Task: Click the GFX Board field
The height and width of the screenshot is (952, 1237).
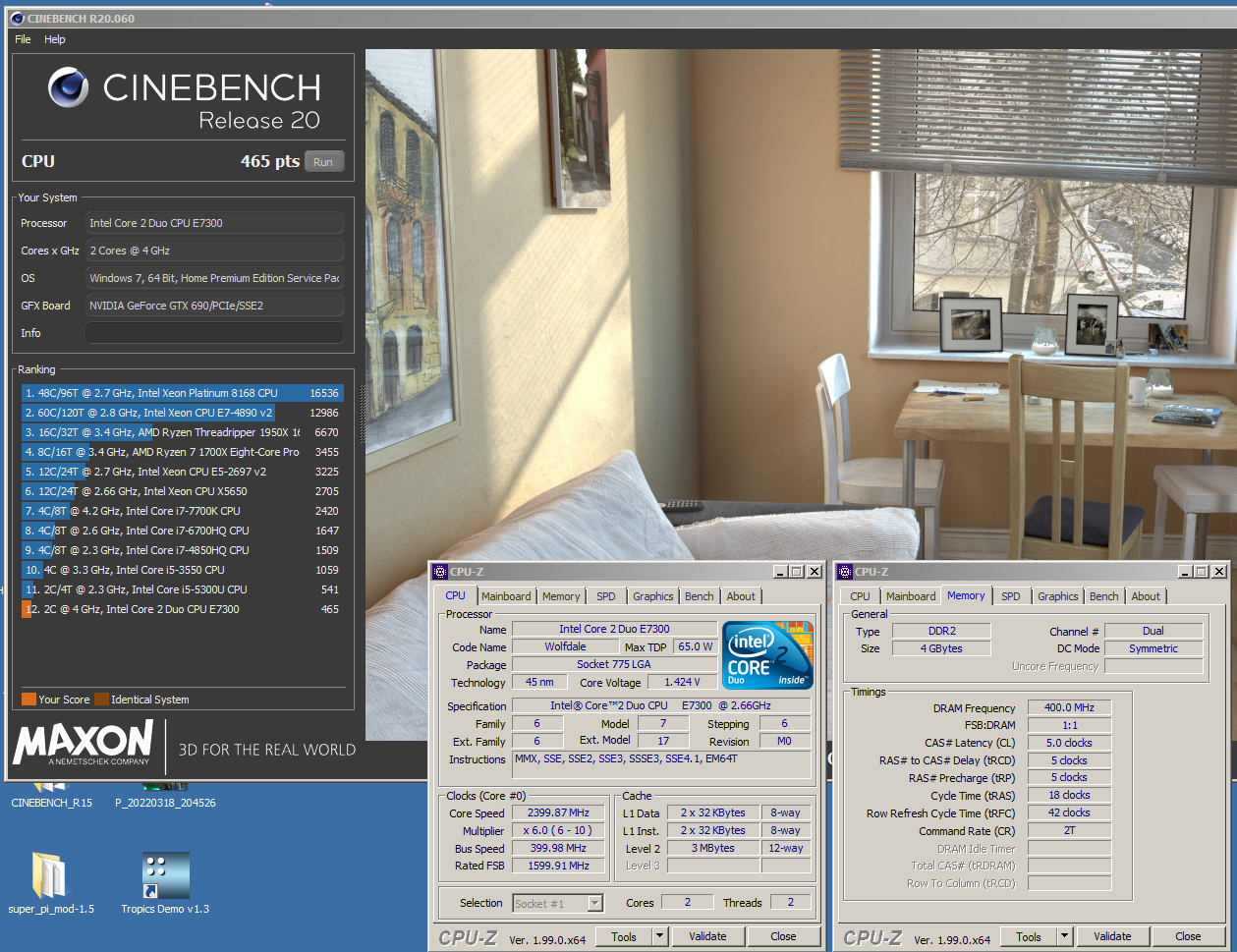Action: pyautogui.click(x=214, y=306)
